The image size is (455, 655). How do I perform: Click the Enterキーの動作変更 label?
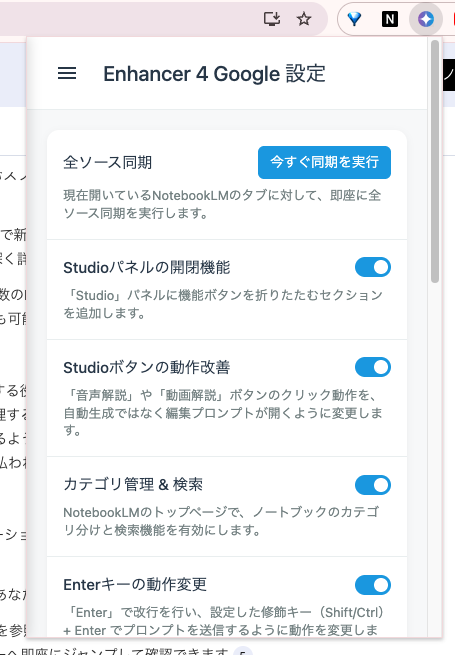(135, 584)
